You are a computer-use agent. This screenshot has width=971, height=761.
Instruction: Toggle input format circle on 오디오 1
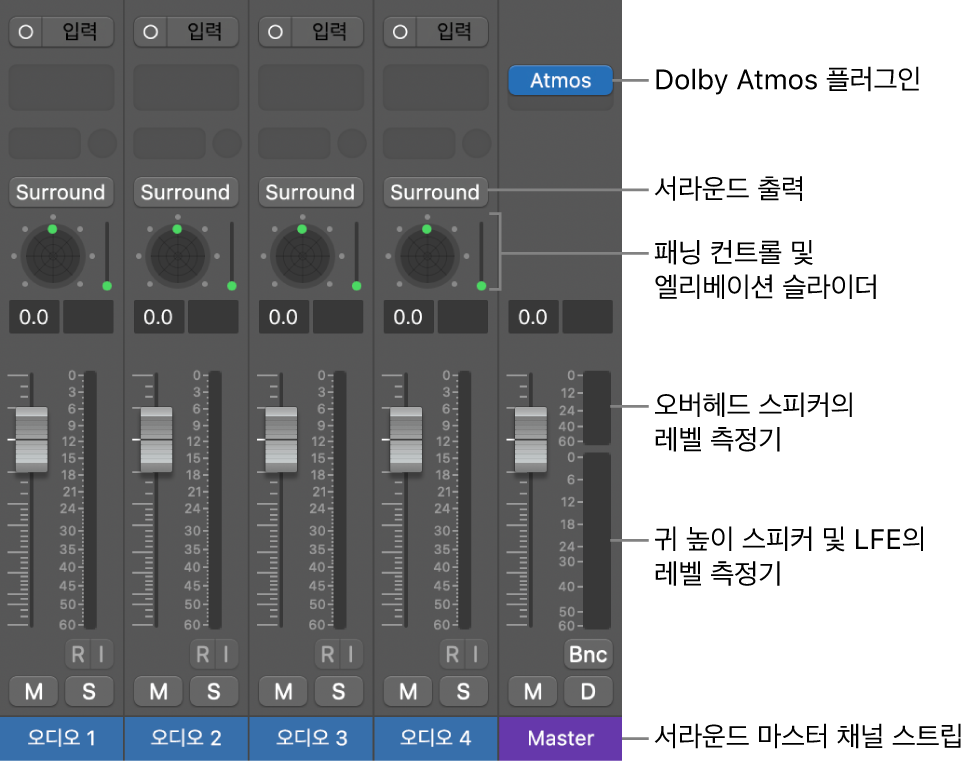click(x=25, y=32)
